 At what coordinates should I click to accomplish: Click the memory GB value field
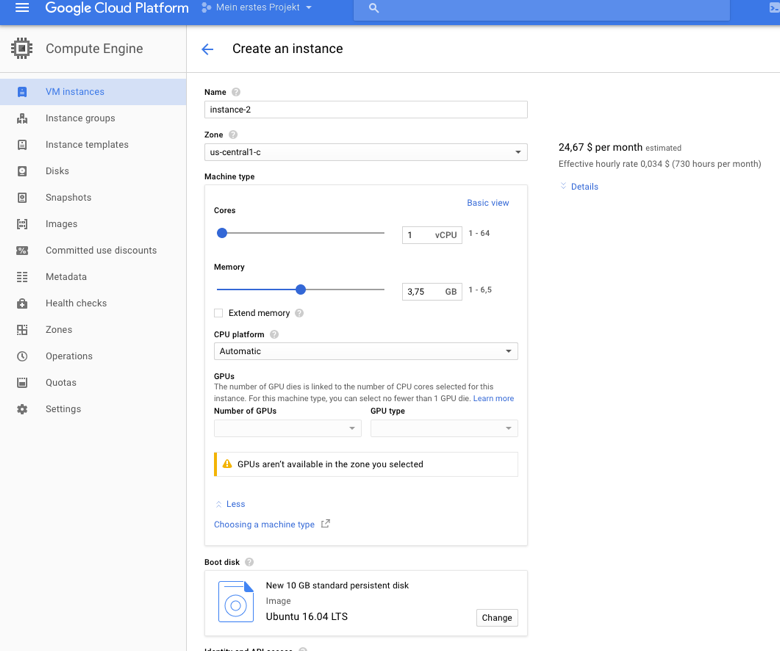pos(432,291)
